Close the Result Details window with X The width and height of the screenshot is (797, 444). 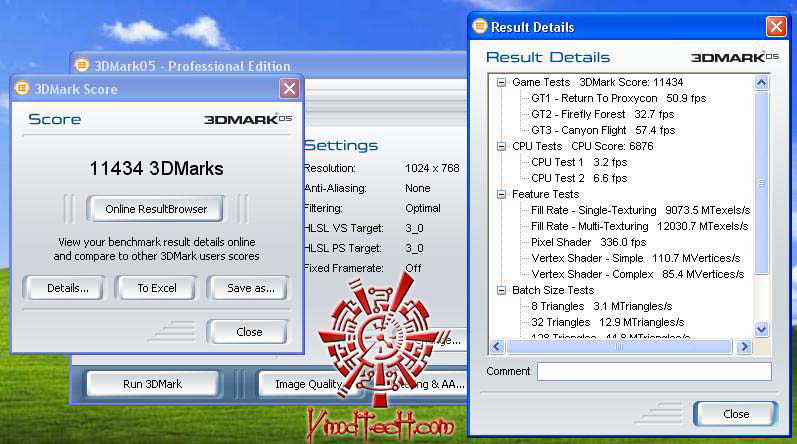coord(776,26)
